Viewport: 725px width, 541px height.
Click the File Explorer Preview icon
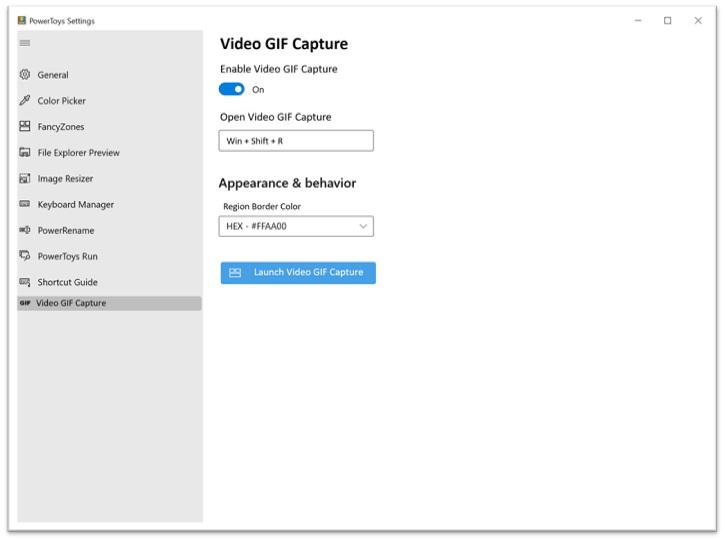tap(25, 152)
